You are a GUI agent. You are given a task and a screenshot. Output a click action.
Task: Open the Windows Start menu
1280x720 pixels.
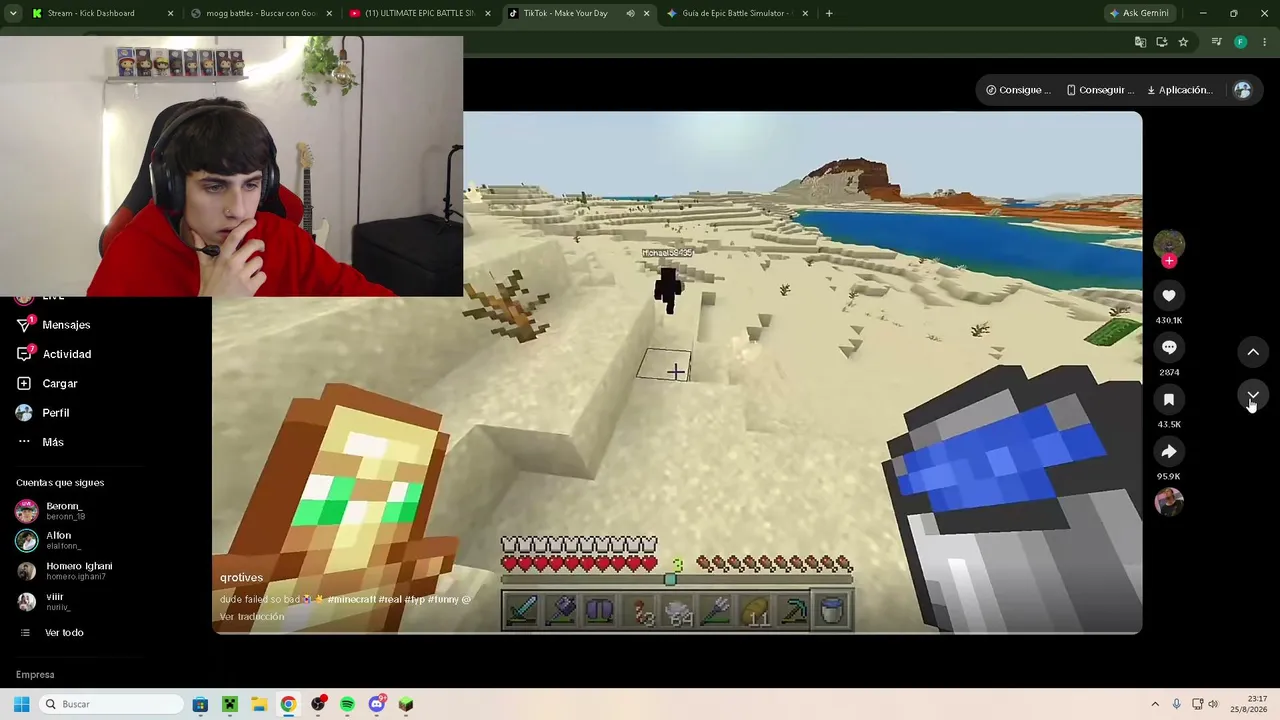coord(21,704)
